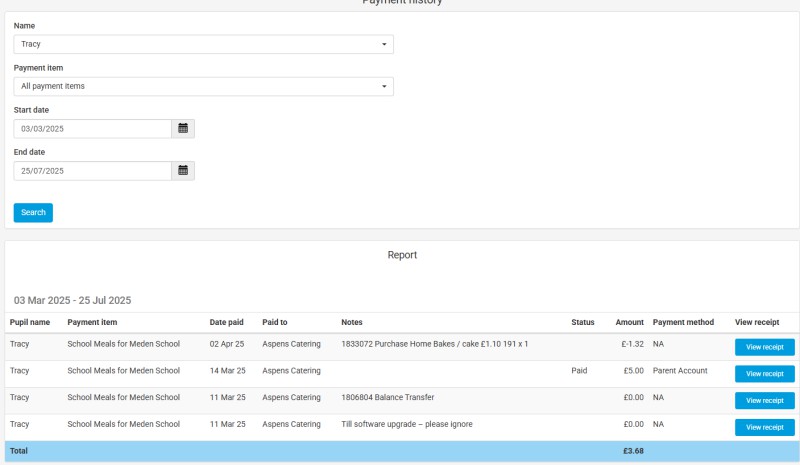Click the Date paid column header
This screenshot has height=465, width=800.
pos(226,322)
